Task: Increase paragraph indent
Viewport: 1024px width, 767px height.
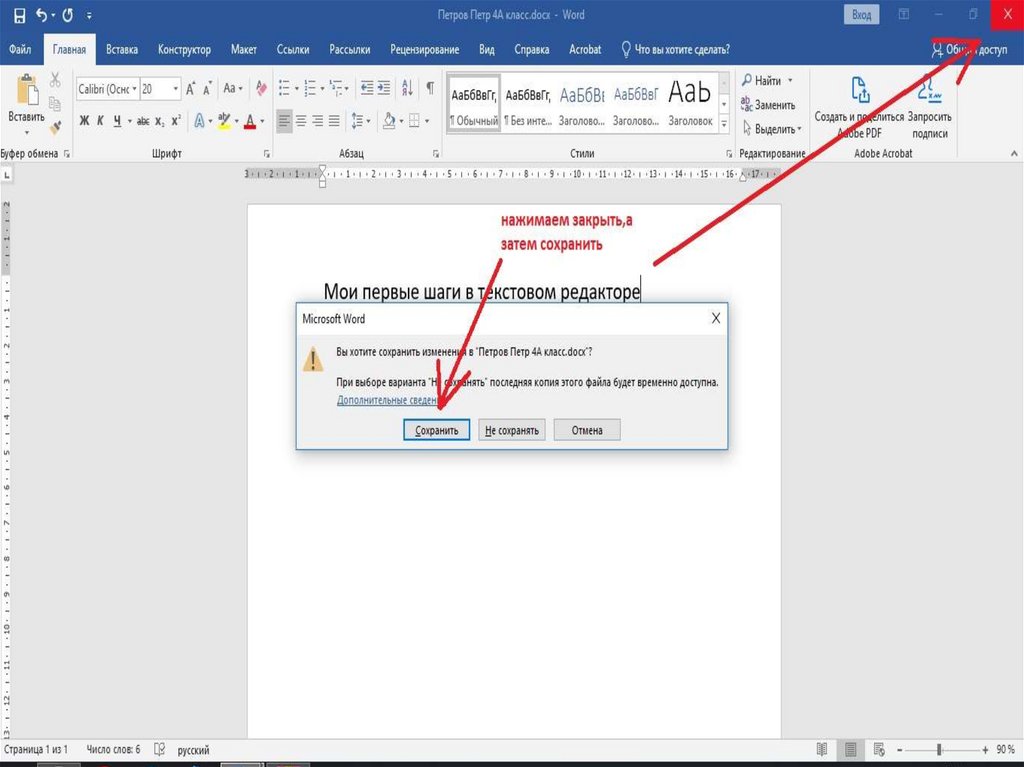Action: 384,88
